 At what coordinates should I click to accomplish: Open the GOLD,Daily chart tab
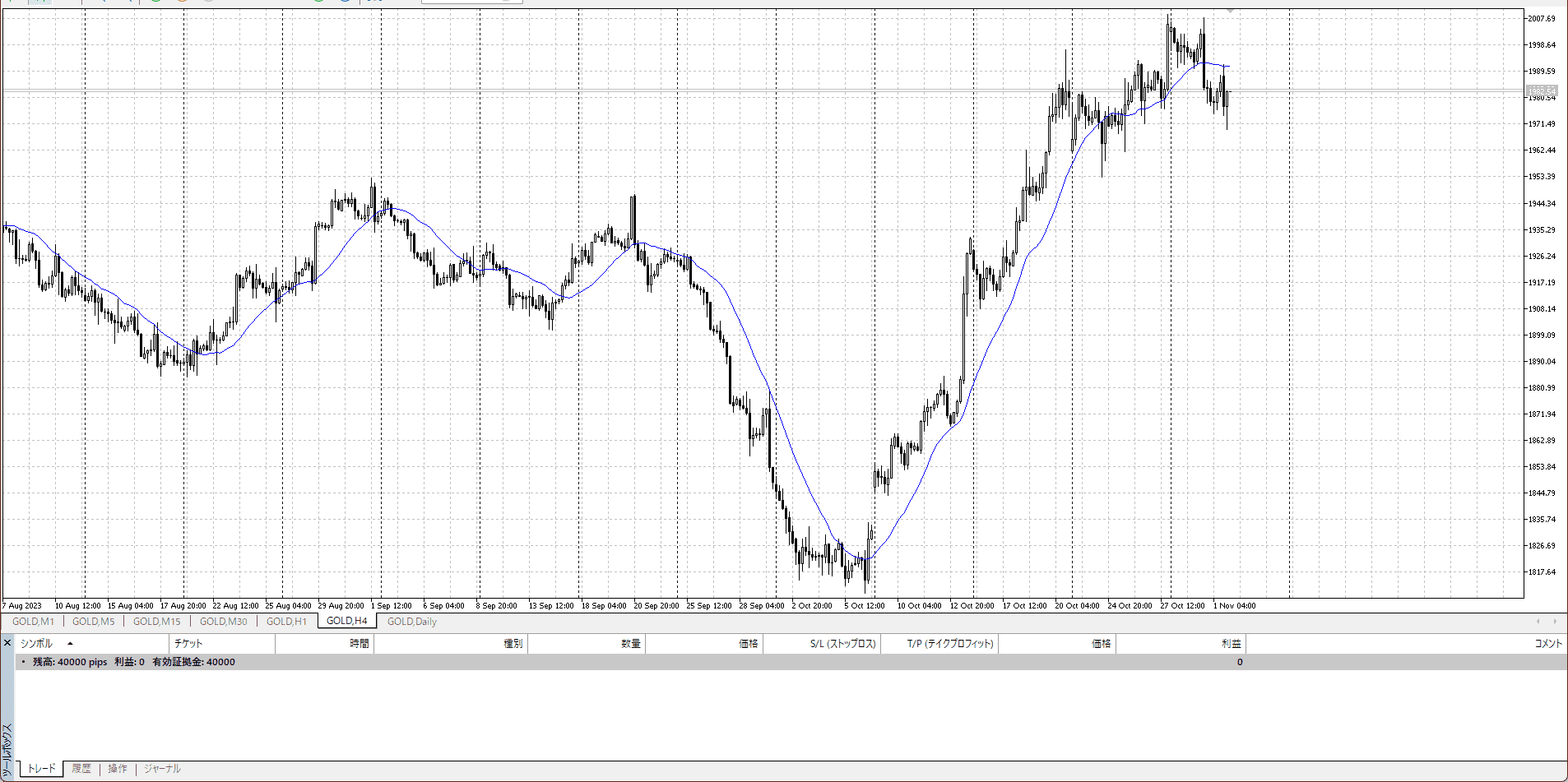click(411, 622)
